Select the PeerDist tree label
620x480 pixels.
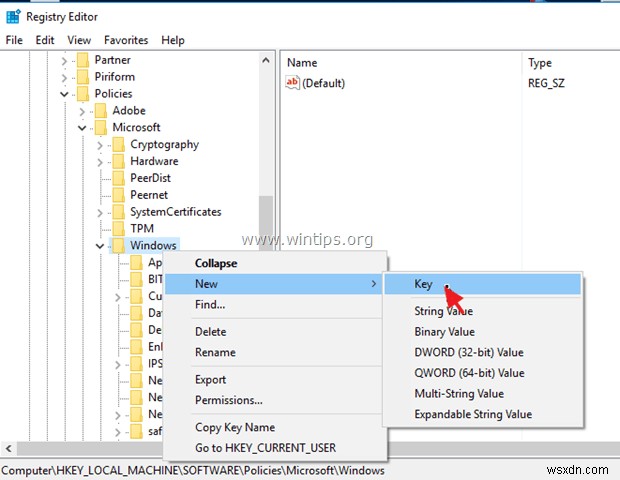[x=151, y=178]
